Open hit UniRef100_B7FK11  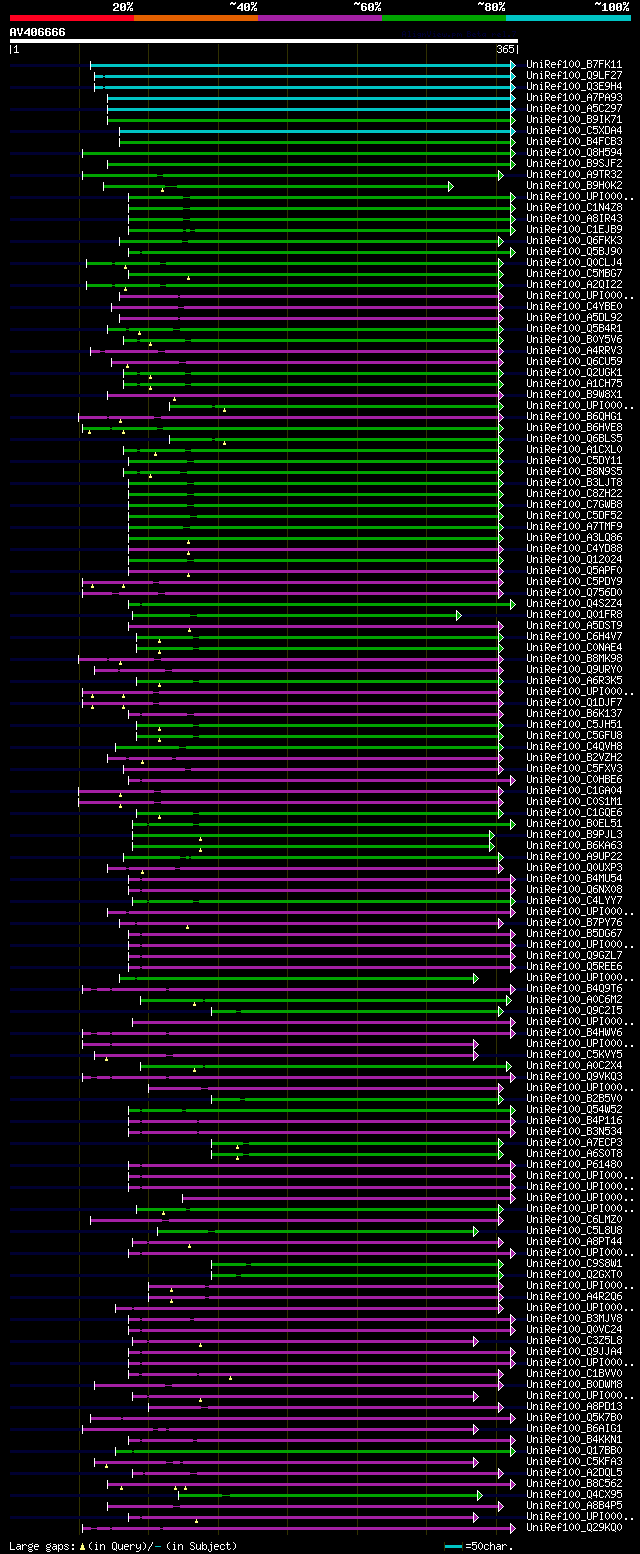[x=574, y=64]
